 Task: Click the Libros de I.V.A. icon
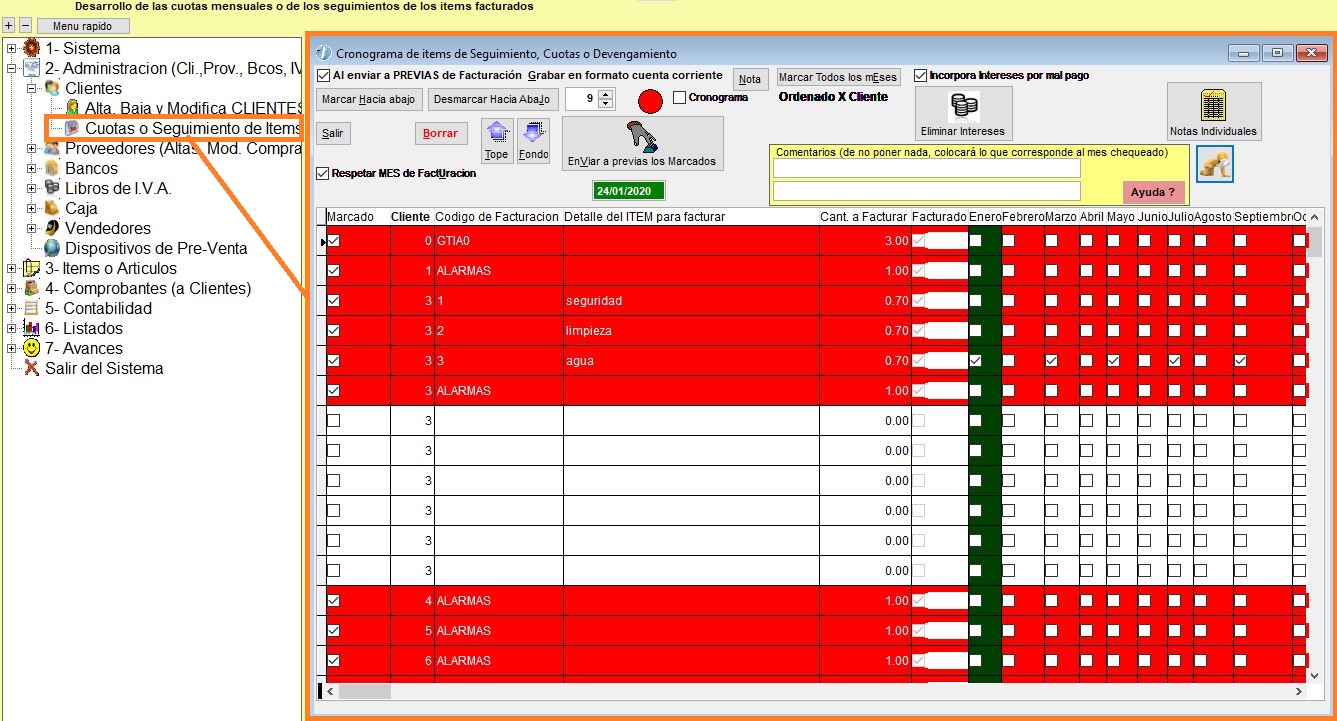click(52, 188)
